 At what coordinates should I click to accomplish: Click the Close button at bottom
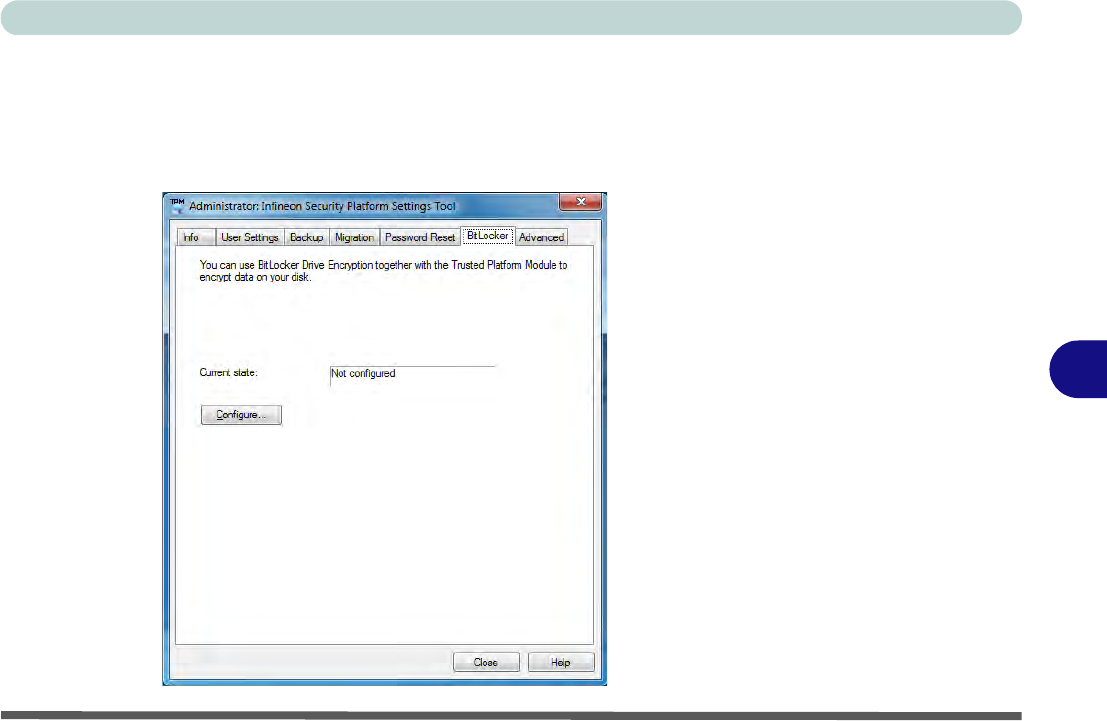click(486, 662)
